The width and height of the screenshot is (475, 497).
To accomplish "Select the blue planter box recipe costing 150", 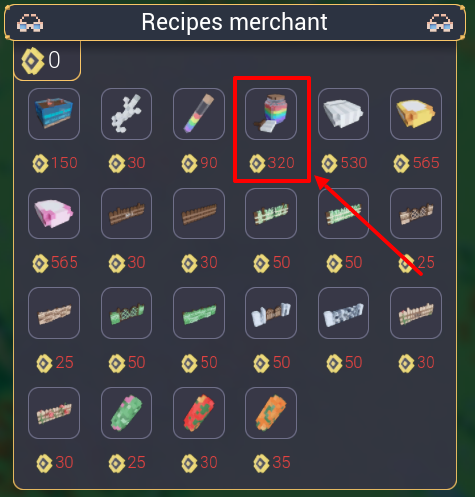I will pyautogui.click(x=54, y=114).
